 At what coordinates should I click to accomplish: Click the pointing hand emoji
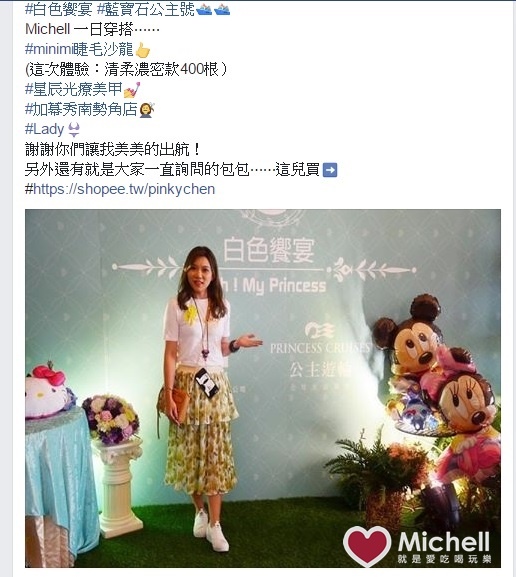142,50
